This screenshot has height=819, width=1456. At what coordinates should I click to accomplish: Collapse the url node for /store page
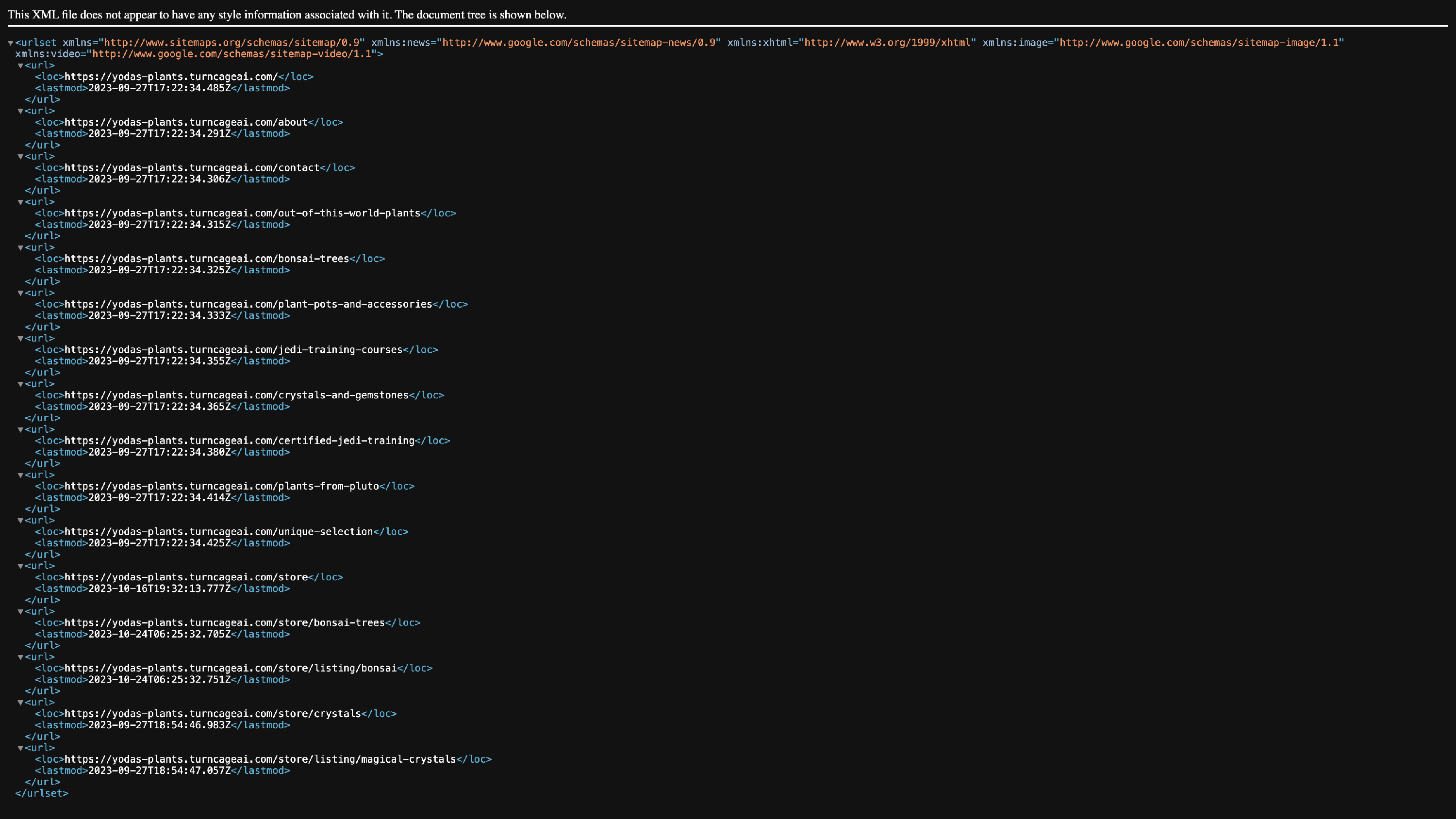[x=20, y=566]
